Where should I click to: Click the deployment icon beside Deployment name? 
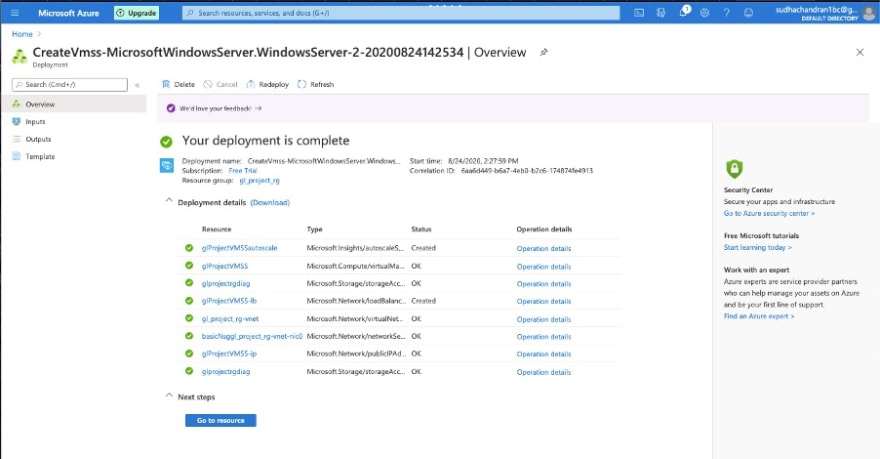coord(167,166)
